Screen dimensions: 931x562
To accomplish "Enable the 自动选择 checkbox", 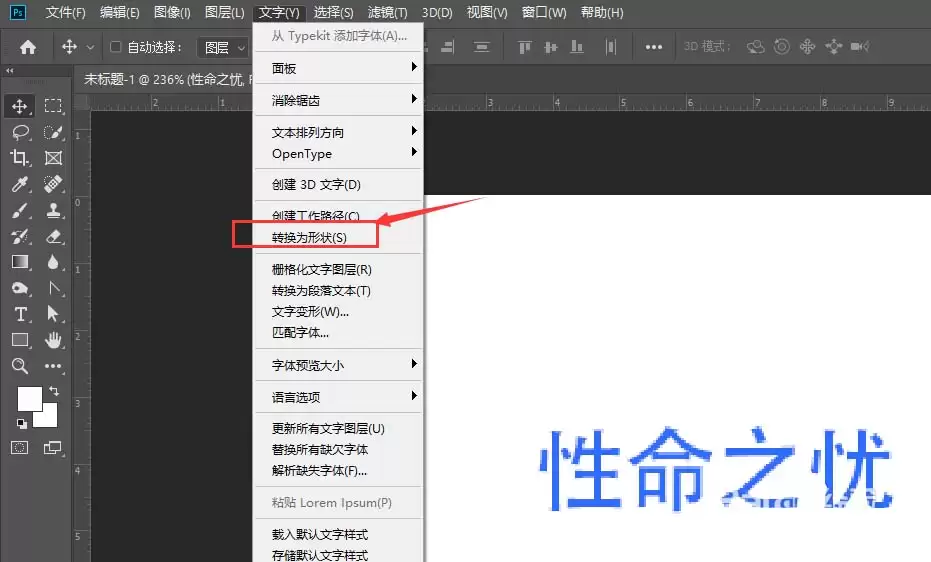I will click(x=116, y=46).
